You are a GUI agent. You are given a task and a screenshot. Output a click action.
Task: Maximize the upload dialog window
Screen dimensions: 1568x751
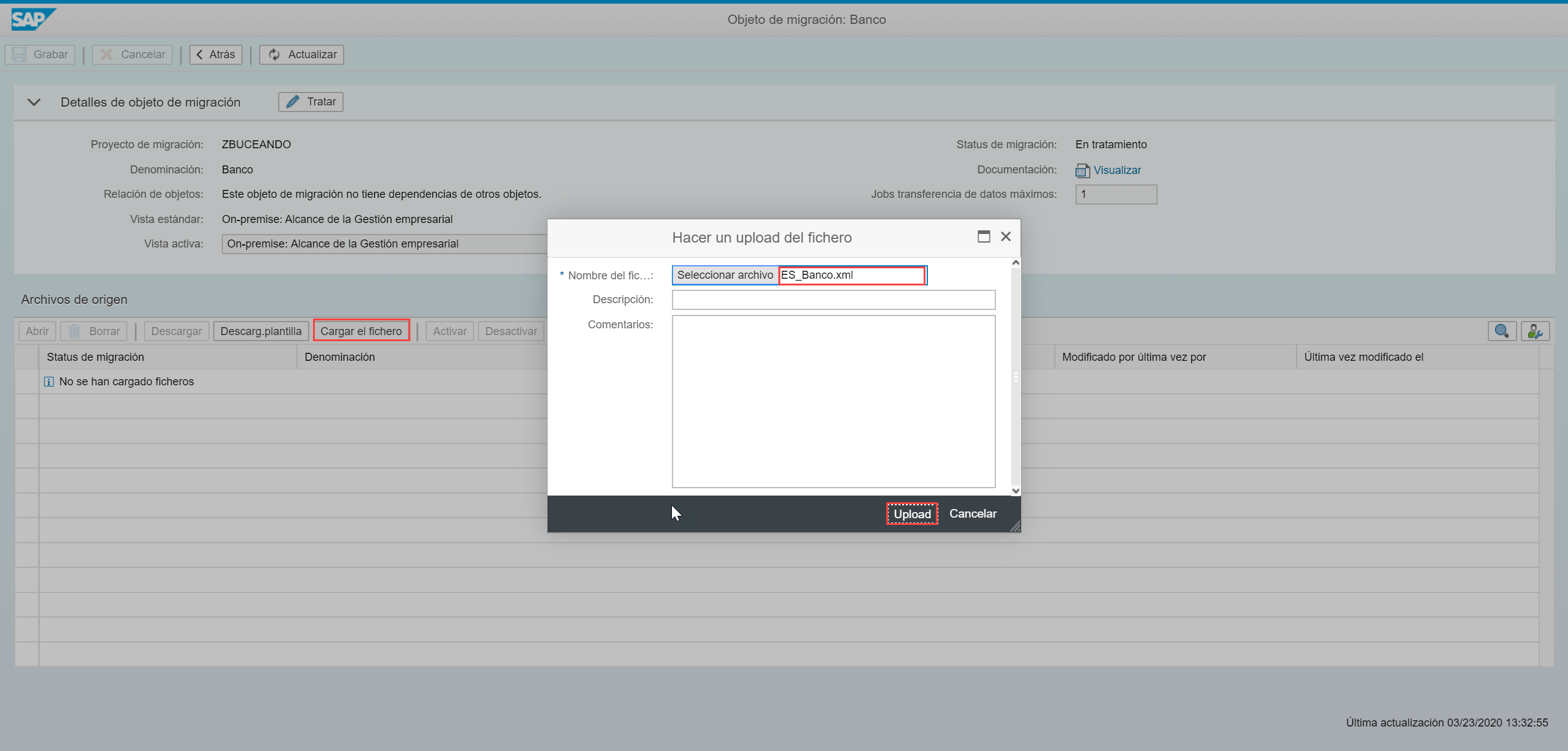coord(984,236)
